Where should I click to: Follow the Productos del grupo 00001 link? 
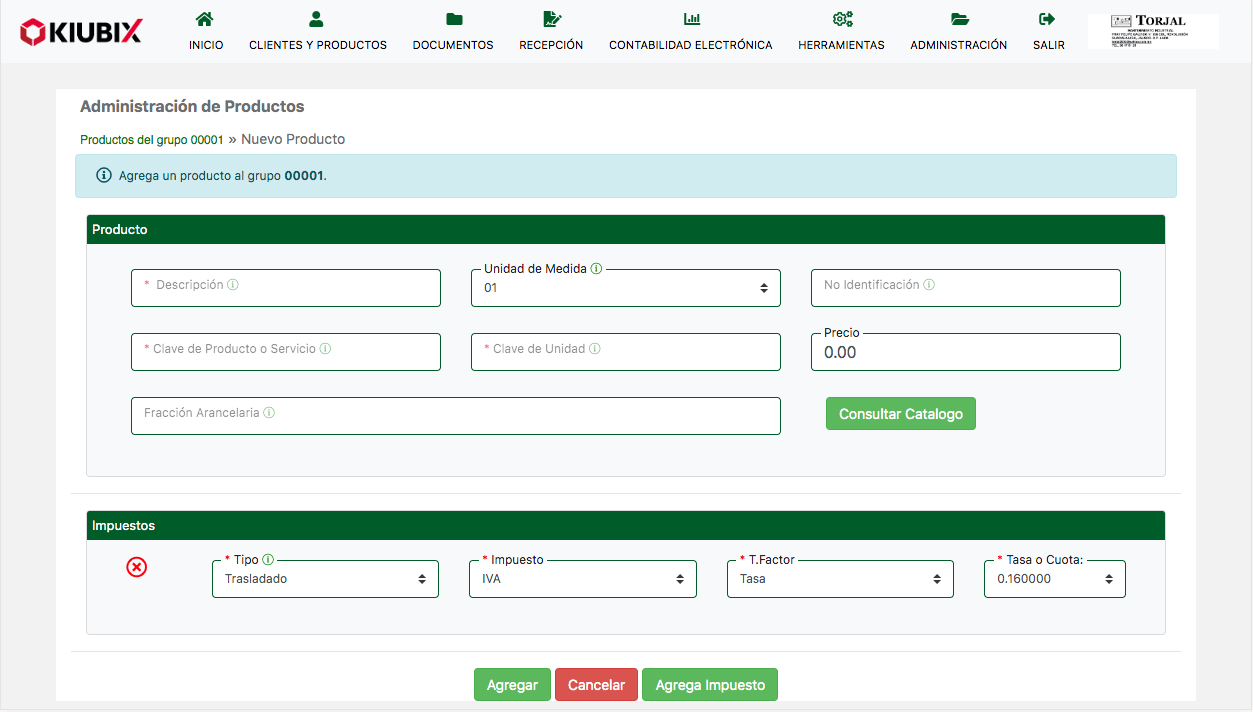point(151,140)
